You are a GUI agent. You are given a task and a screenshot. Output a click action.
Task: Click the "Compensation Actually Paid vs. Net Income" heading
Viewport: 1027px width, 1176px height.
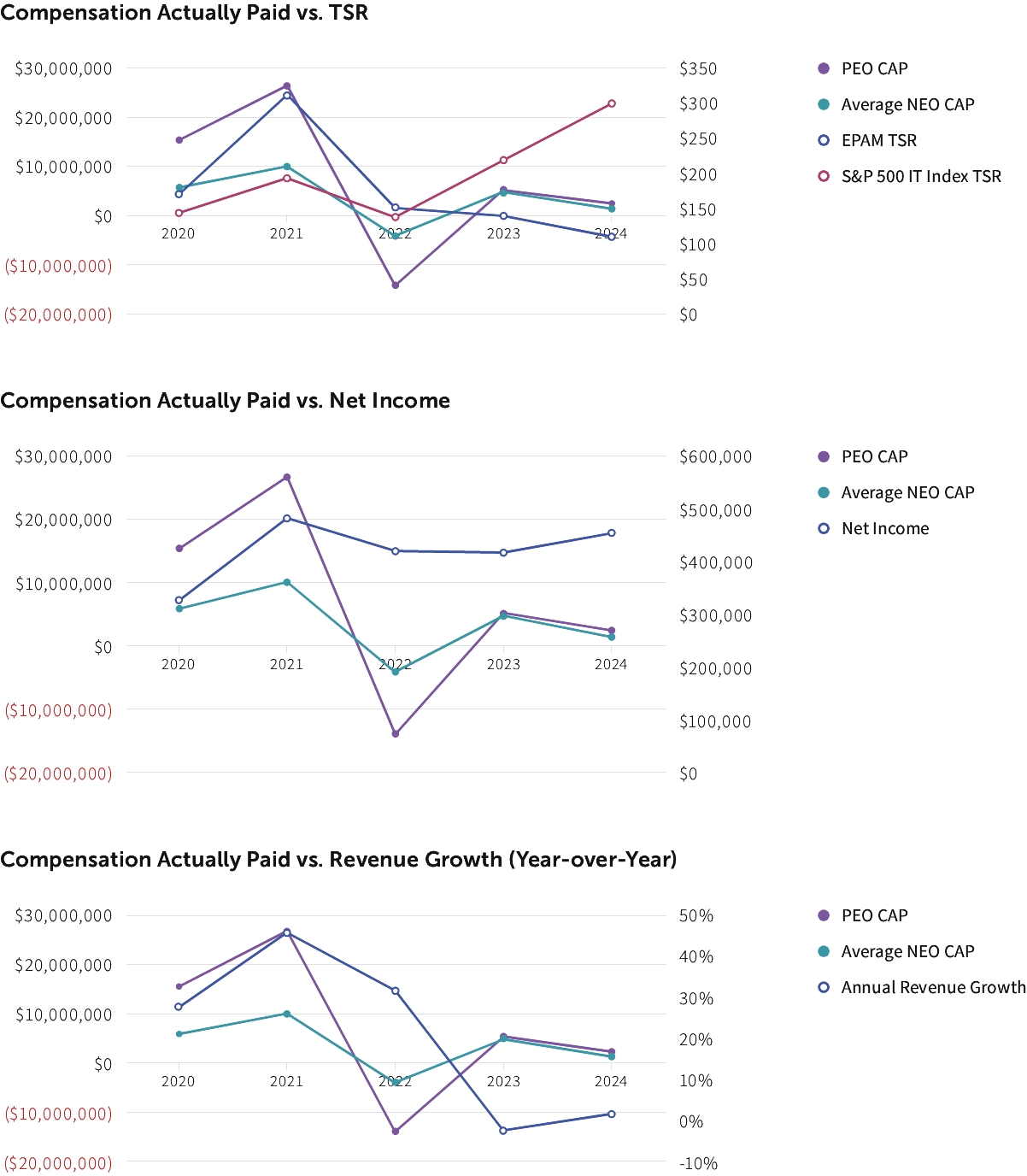226,401
